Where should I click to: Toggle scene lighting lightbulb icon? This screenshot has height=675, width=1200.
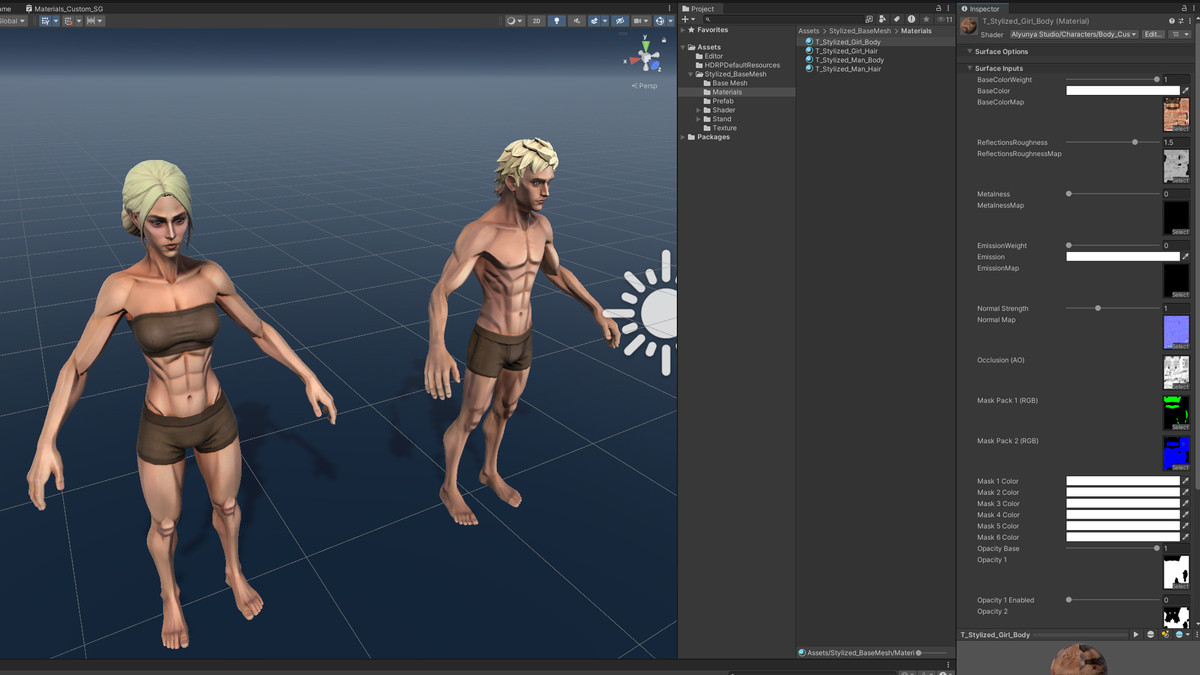click(557, 20)
